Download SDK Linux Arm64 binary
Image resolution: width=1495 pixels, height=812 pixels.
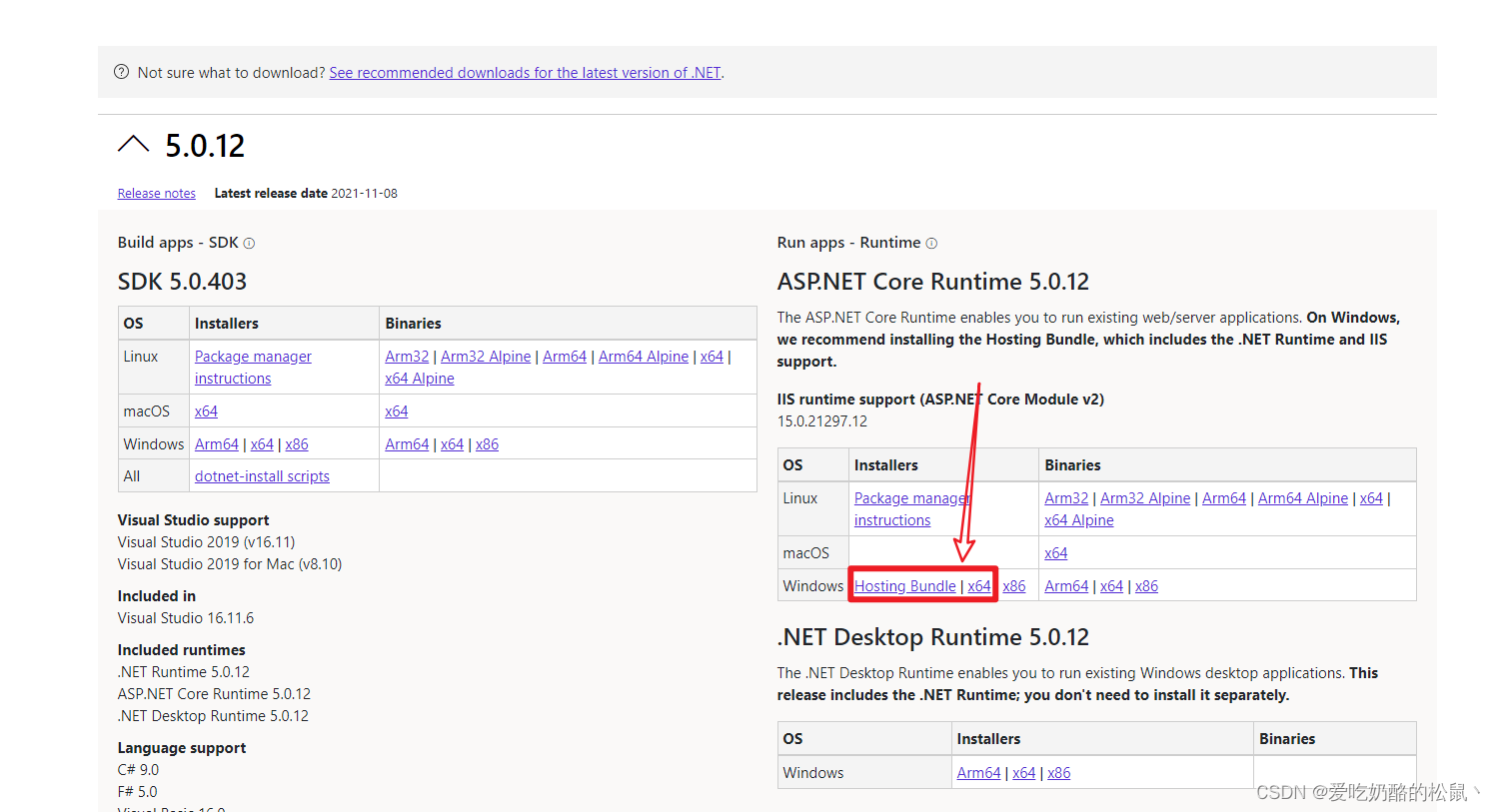click(565, 357)
